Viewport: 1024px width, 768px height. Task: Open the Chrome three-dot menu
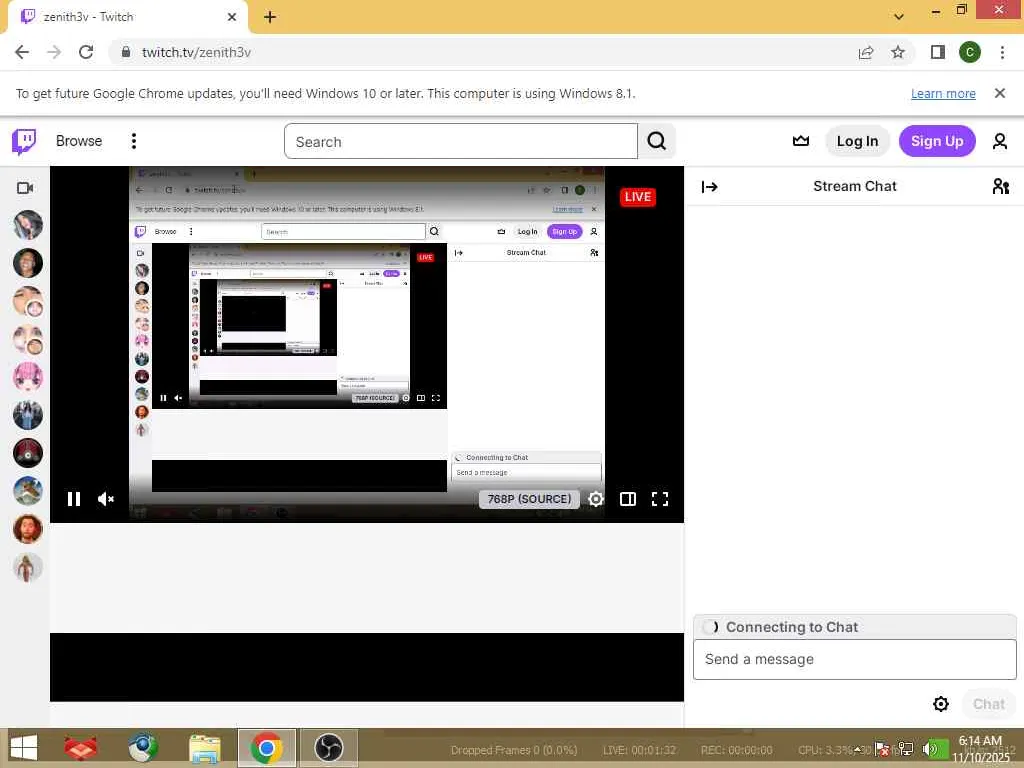pos(1002,52)
